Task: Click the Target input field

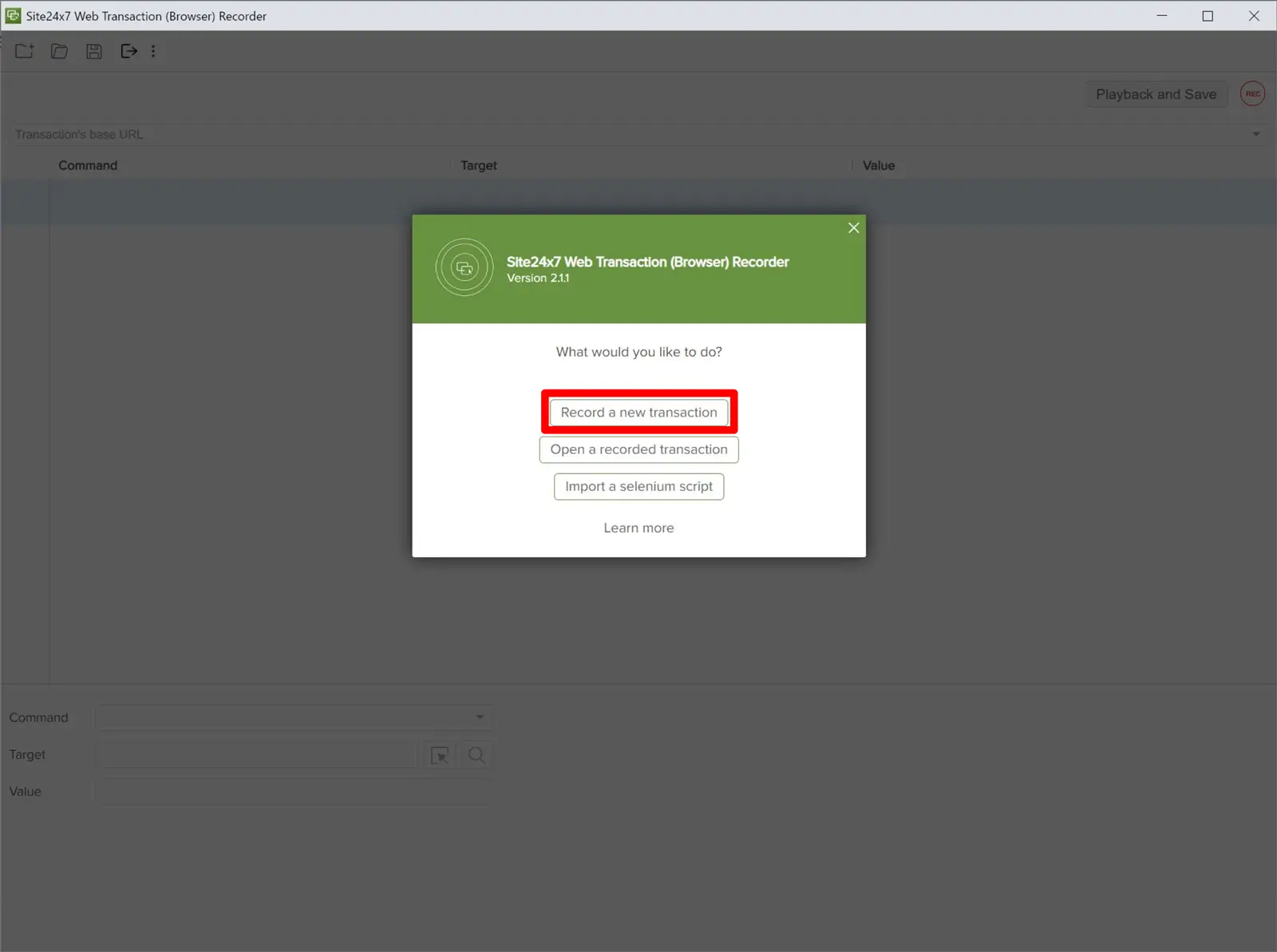Action: pos(257,755)
